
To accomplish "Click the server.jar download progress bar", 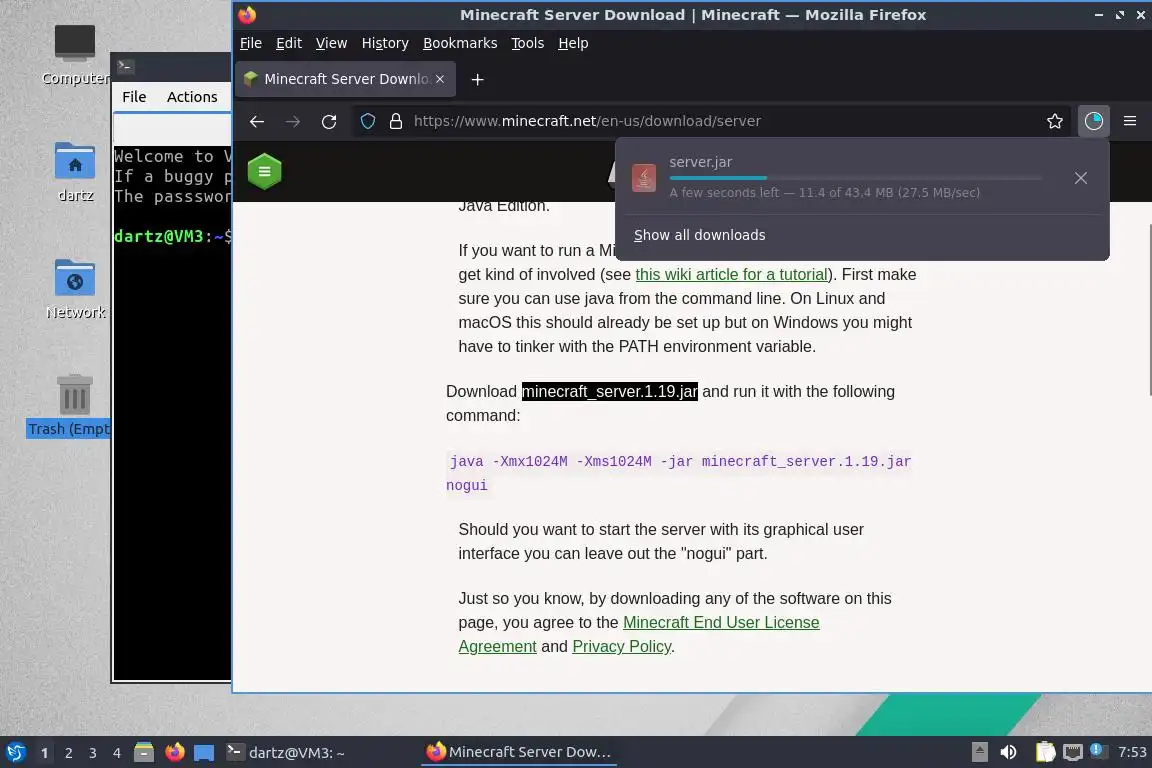I will point(855,178).
